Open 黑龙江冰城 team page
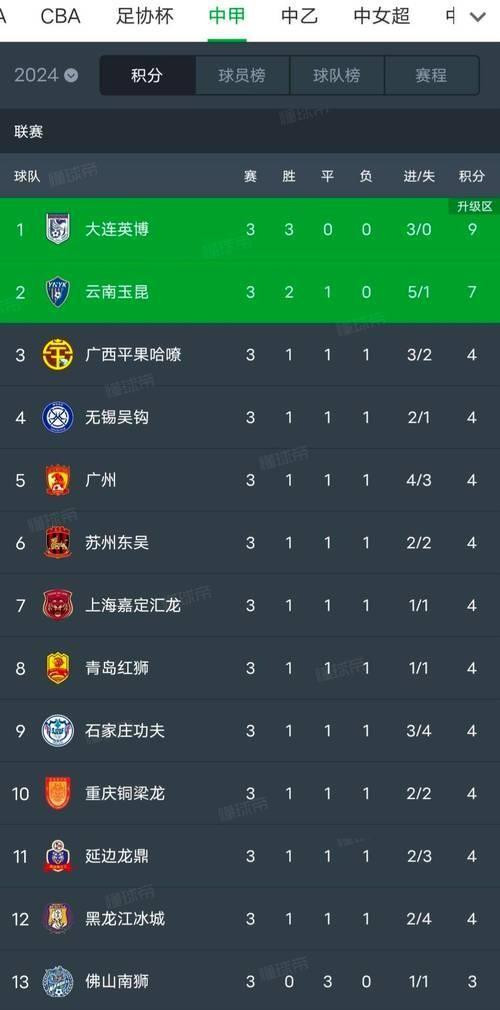 click(x=125, y=919)
